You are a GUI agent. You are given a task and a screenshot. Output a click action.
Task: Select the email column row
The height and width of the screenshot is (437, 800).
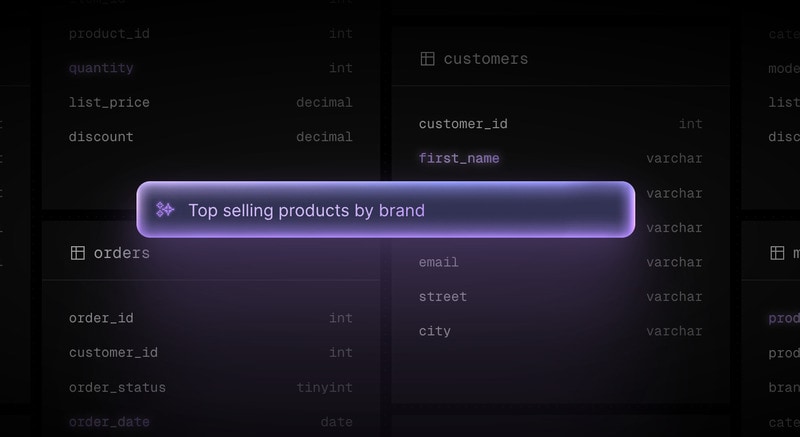coord(439,262)
